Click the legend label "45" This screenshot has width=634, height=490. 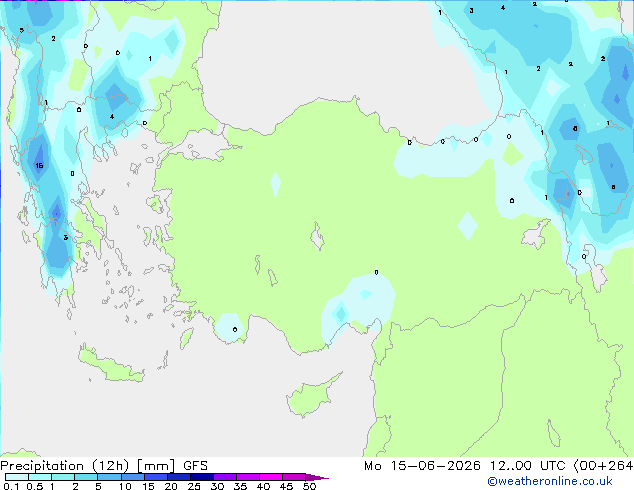286,486
